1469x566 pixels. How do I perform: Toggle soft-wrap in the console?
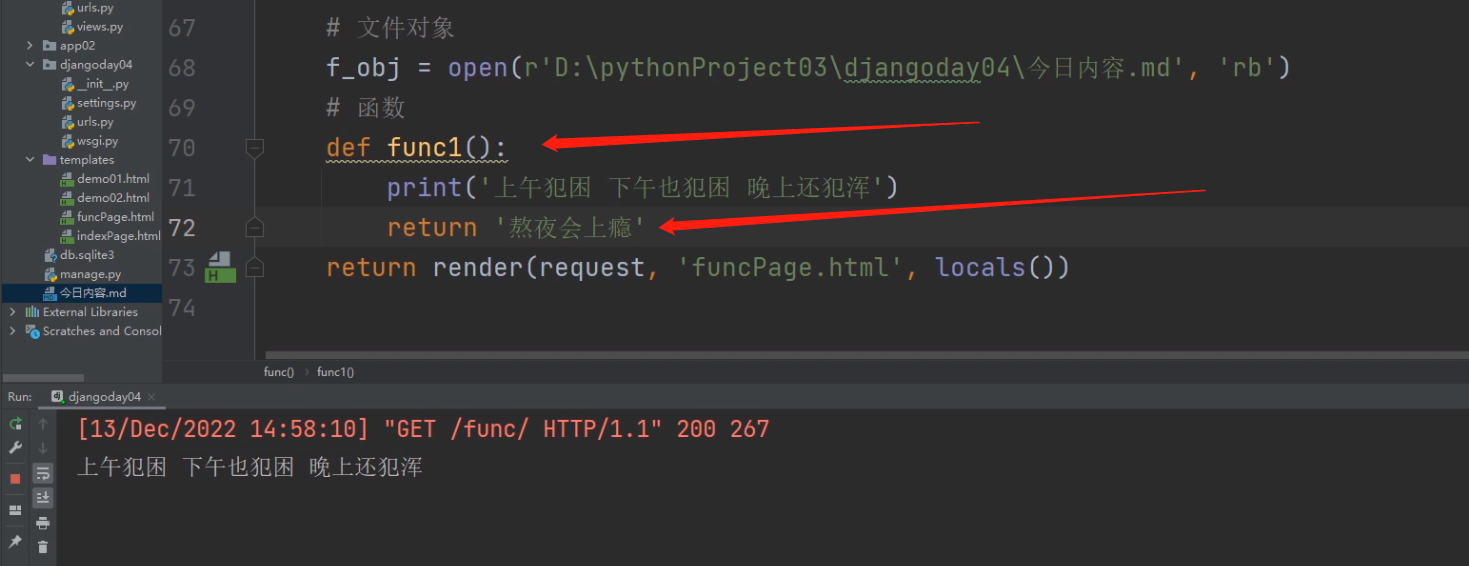point(43,473)
